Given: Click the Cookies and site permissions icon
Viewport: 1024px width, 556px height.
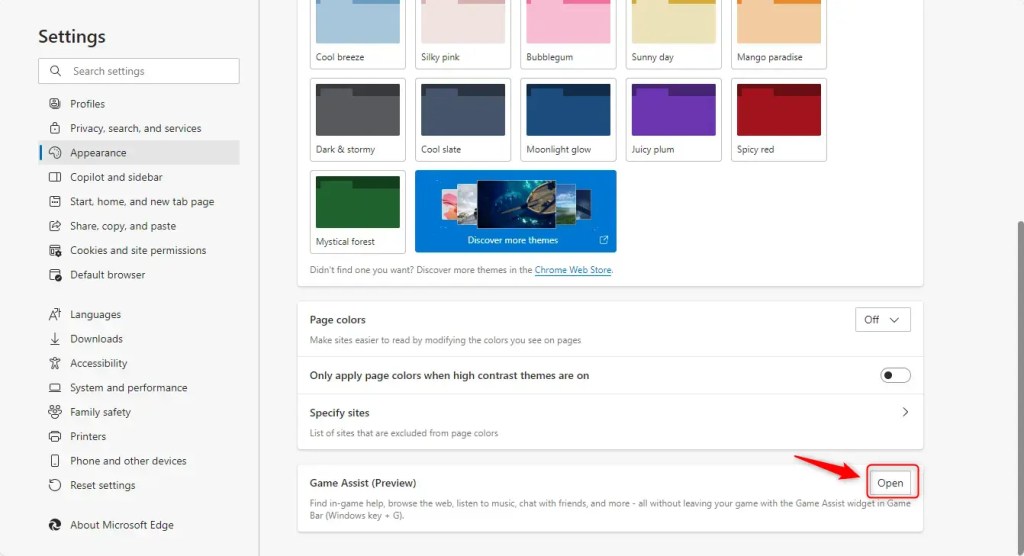Looking at the screenshot, I should 55,250.
